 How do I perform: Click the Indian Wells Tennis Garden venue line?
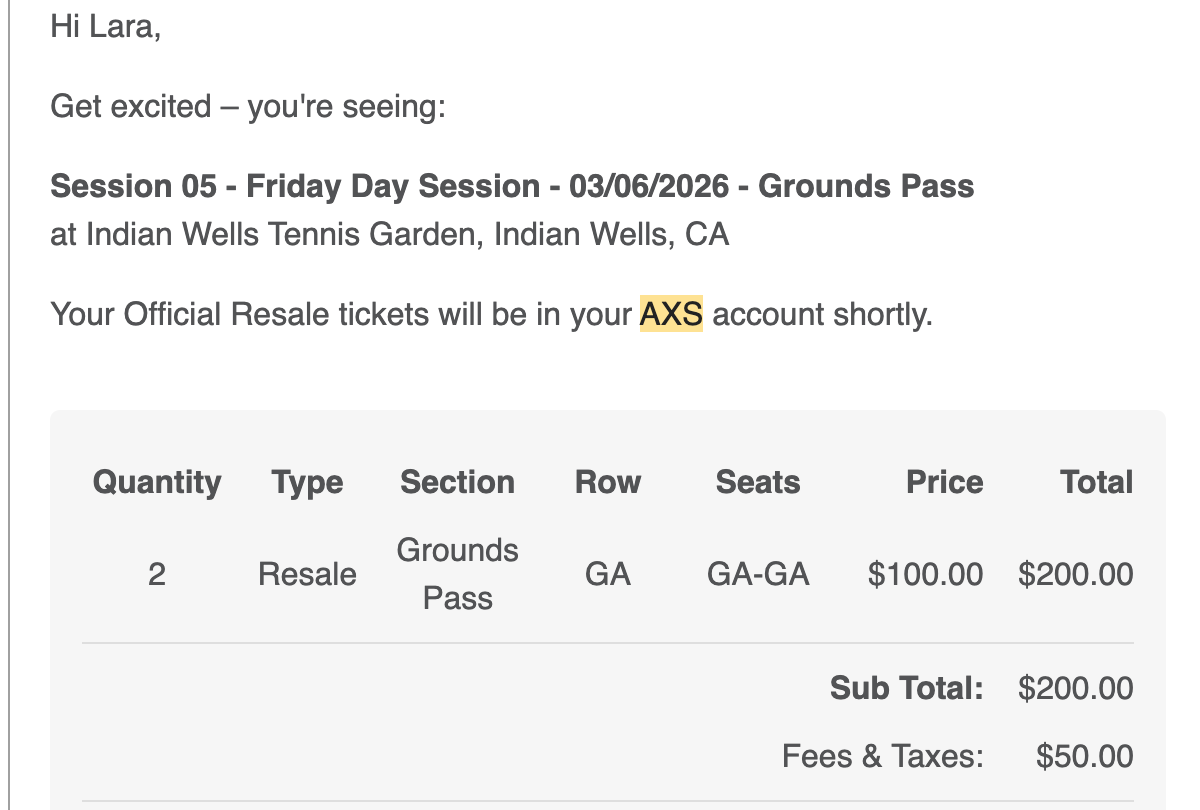coord(389,234)
